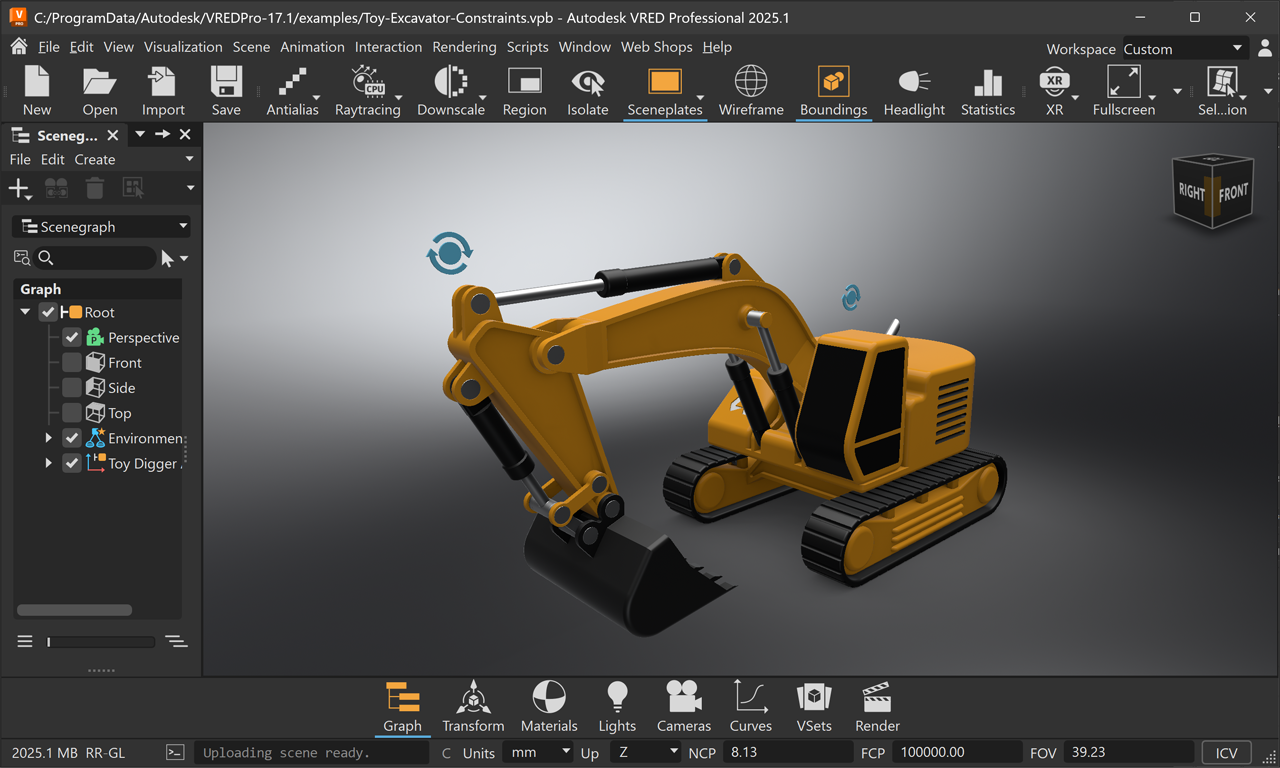Open the VSets module
The height and width of the screenshot is (768, 1280).
[x=814, y=707]
